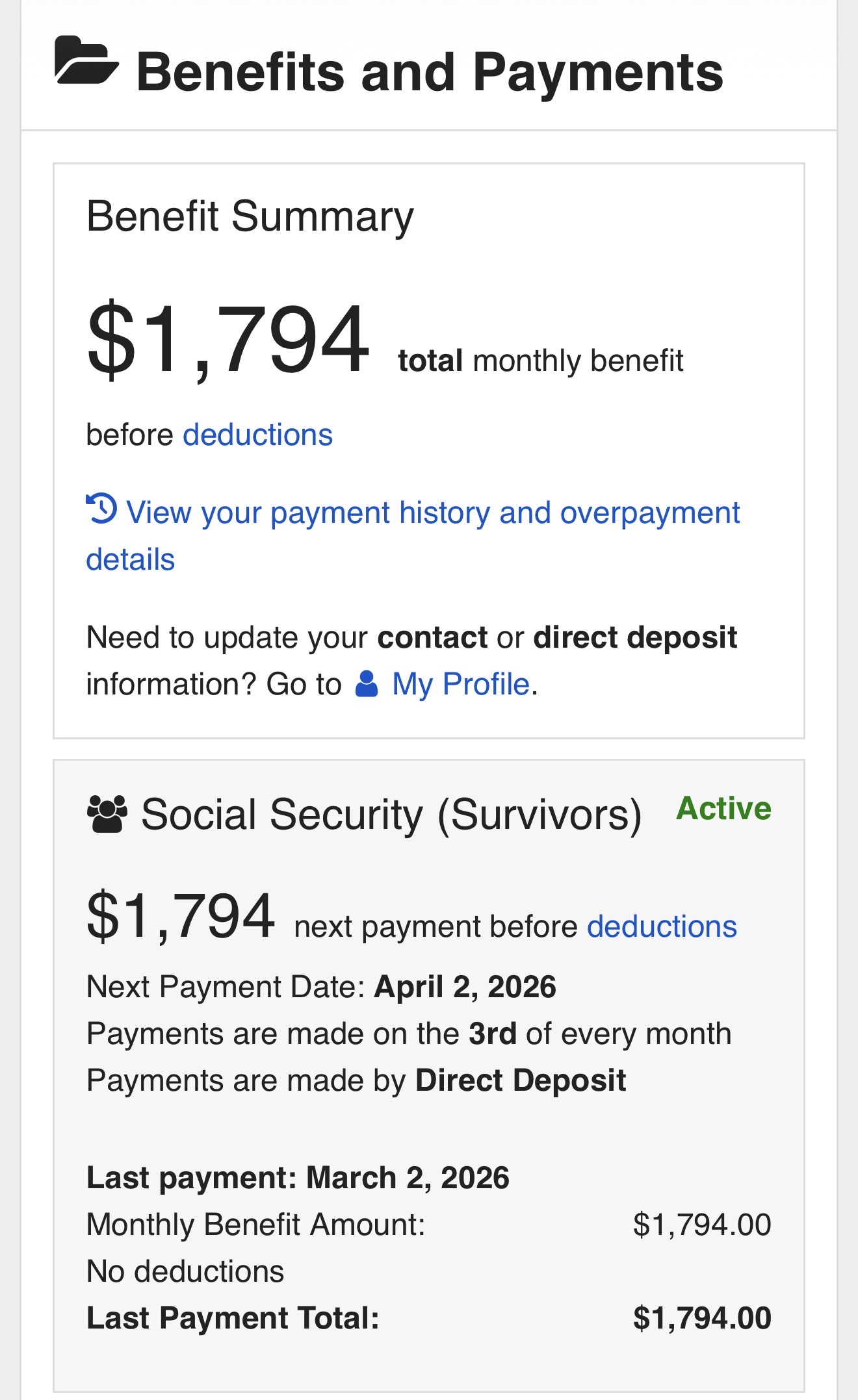Viewport: 858px width, 1400px height.
Task: Click the large $1,794 total monthly benefit amount
Action: click(227, 340)
